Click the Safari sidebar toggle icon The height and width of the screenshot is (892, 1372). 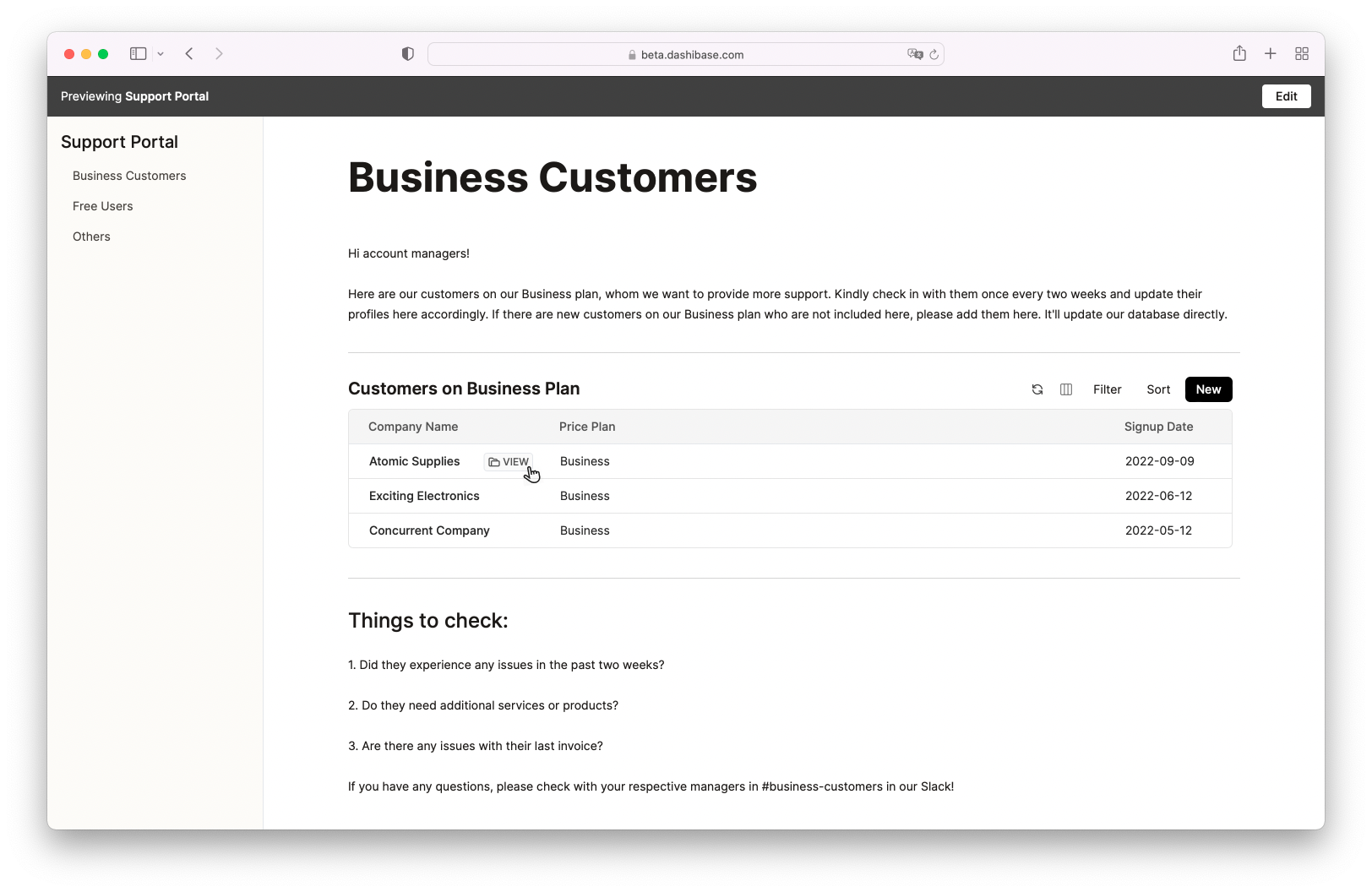138,54
